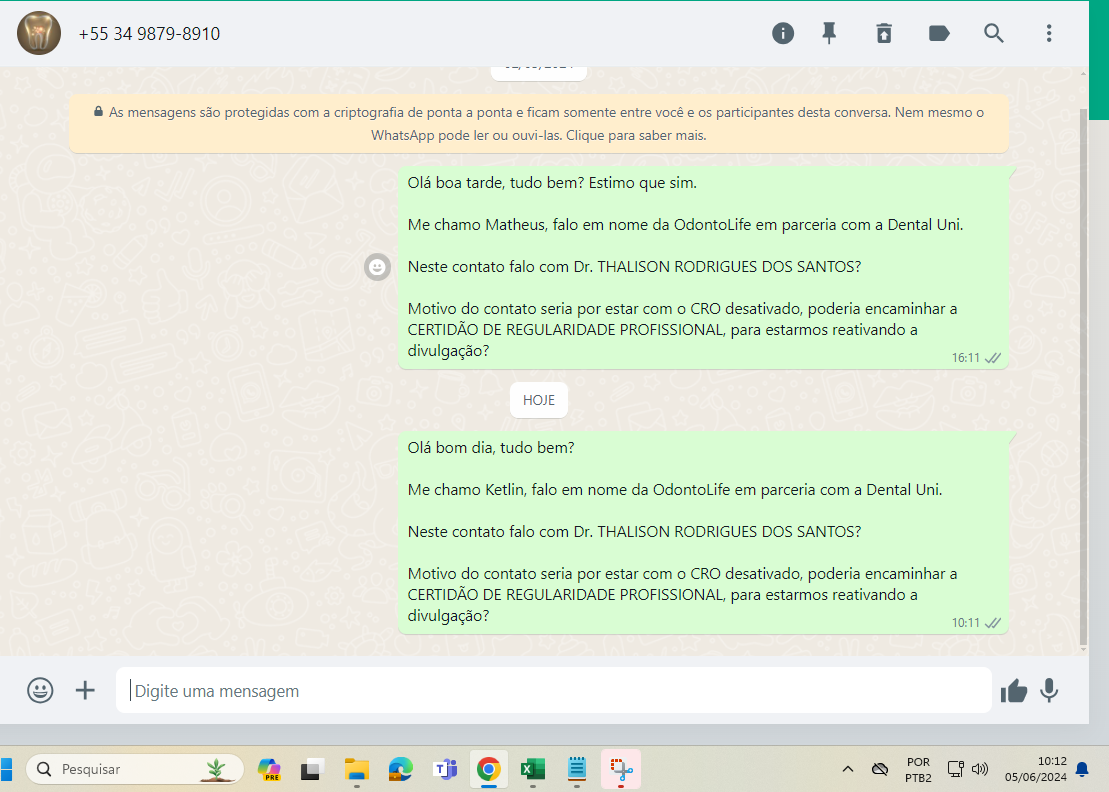Open volume control in tray
Screen dimensions: 1109x792
tap(980, 769)
